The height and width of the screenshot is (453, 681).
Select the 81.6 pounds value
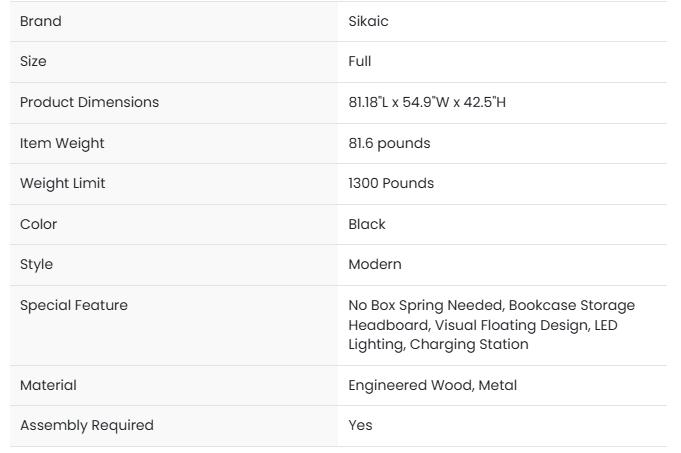[389, 143]
